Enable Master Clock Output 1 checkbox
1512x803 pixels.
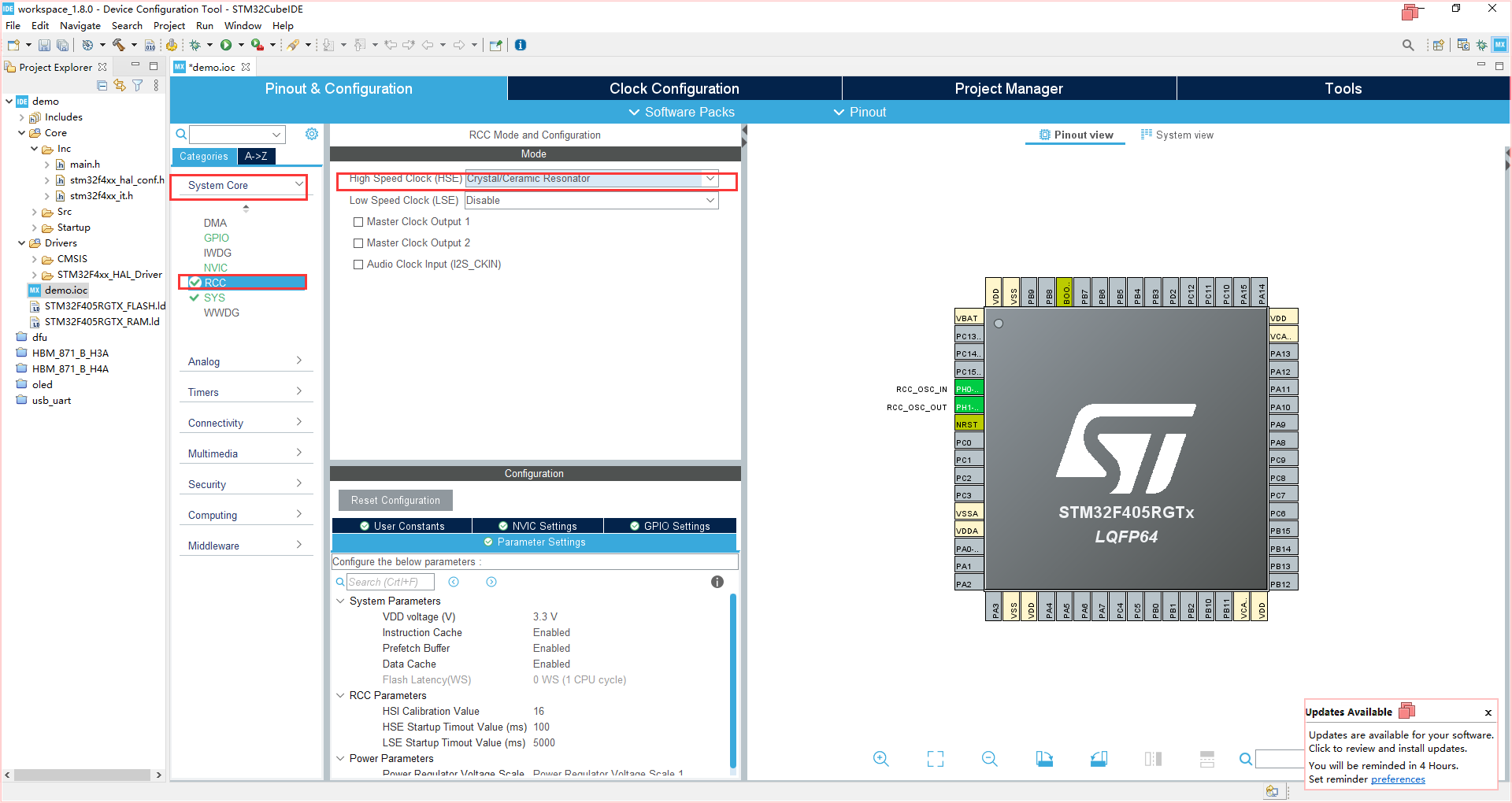coord(358,222)
